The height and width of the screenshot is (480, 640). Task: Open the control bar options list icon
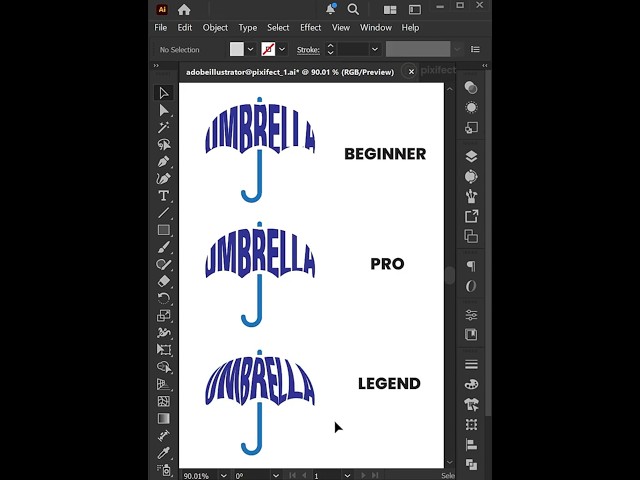[475, 49]
